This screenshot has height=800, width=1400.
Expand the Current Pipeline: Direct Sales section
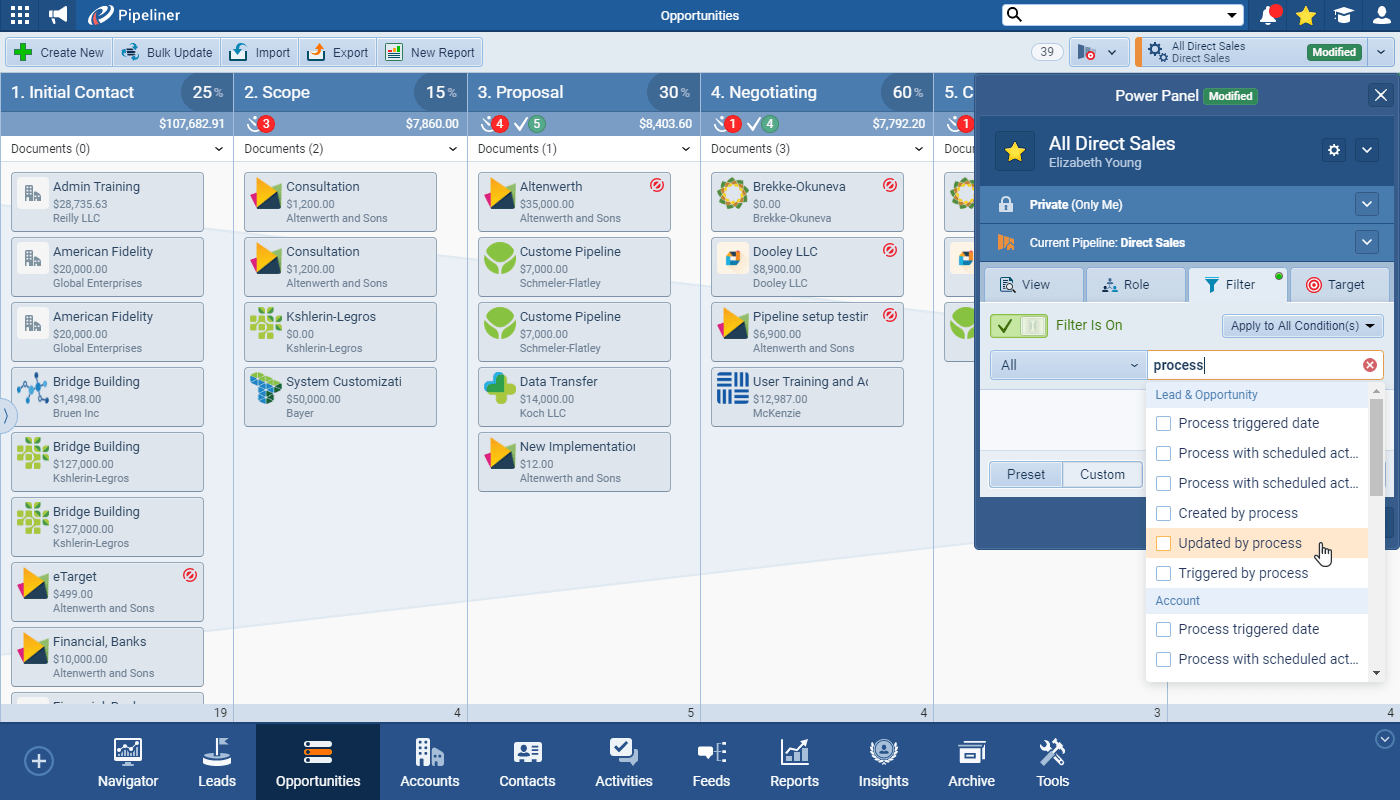coord(1366,242)
